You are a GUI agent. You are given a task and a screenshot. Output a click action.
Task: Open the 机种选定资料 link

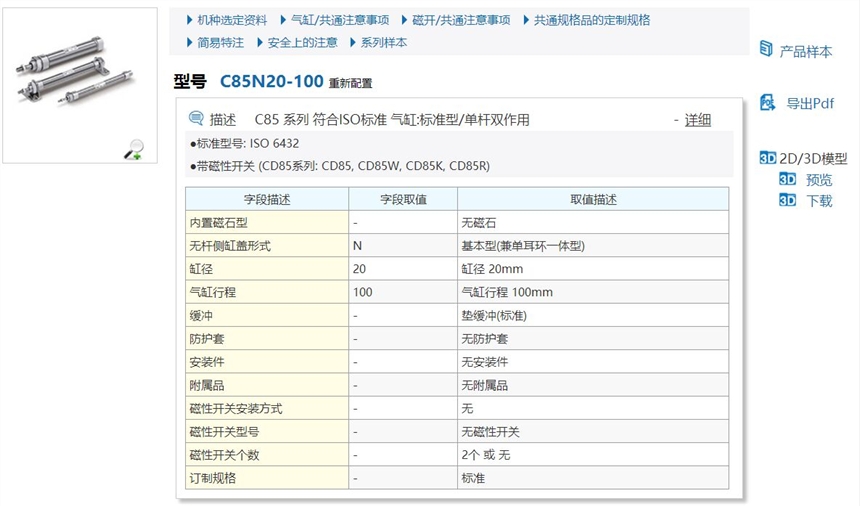pyautogui.click(x=232, y=20)
